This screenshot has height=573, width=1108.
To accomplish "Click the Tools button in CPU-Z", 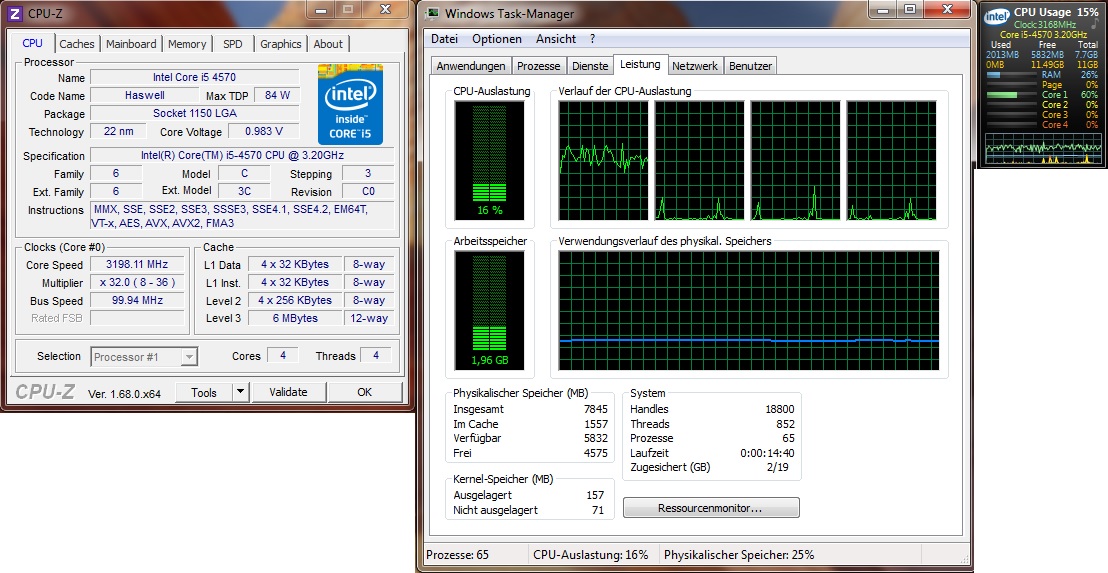I will coord(204,392).
